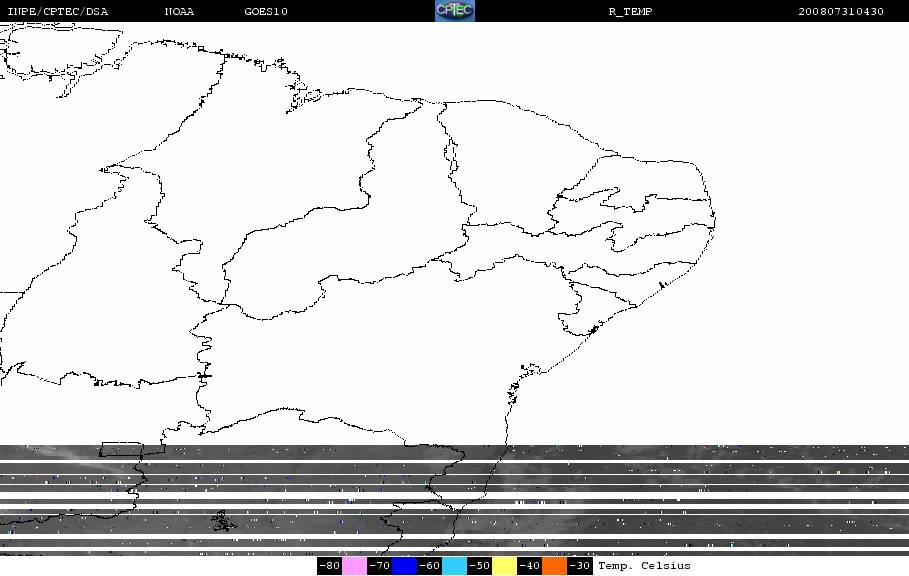Select the R_TEMP product label

pyautogui.click(x=630, y=11)
